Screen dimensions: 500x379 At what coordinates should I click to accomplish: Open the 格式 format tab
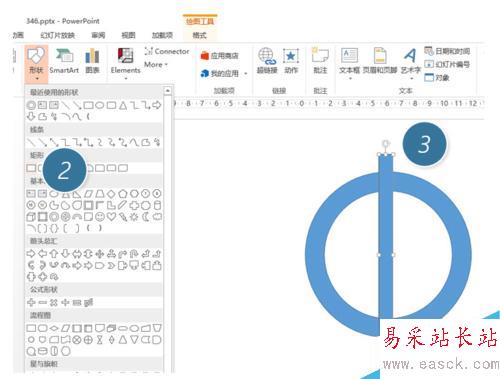(199, 35)
